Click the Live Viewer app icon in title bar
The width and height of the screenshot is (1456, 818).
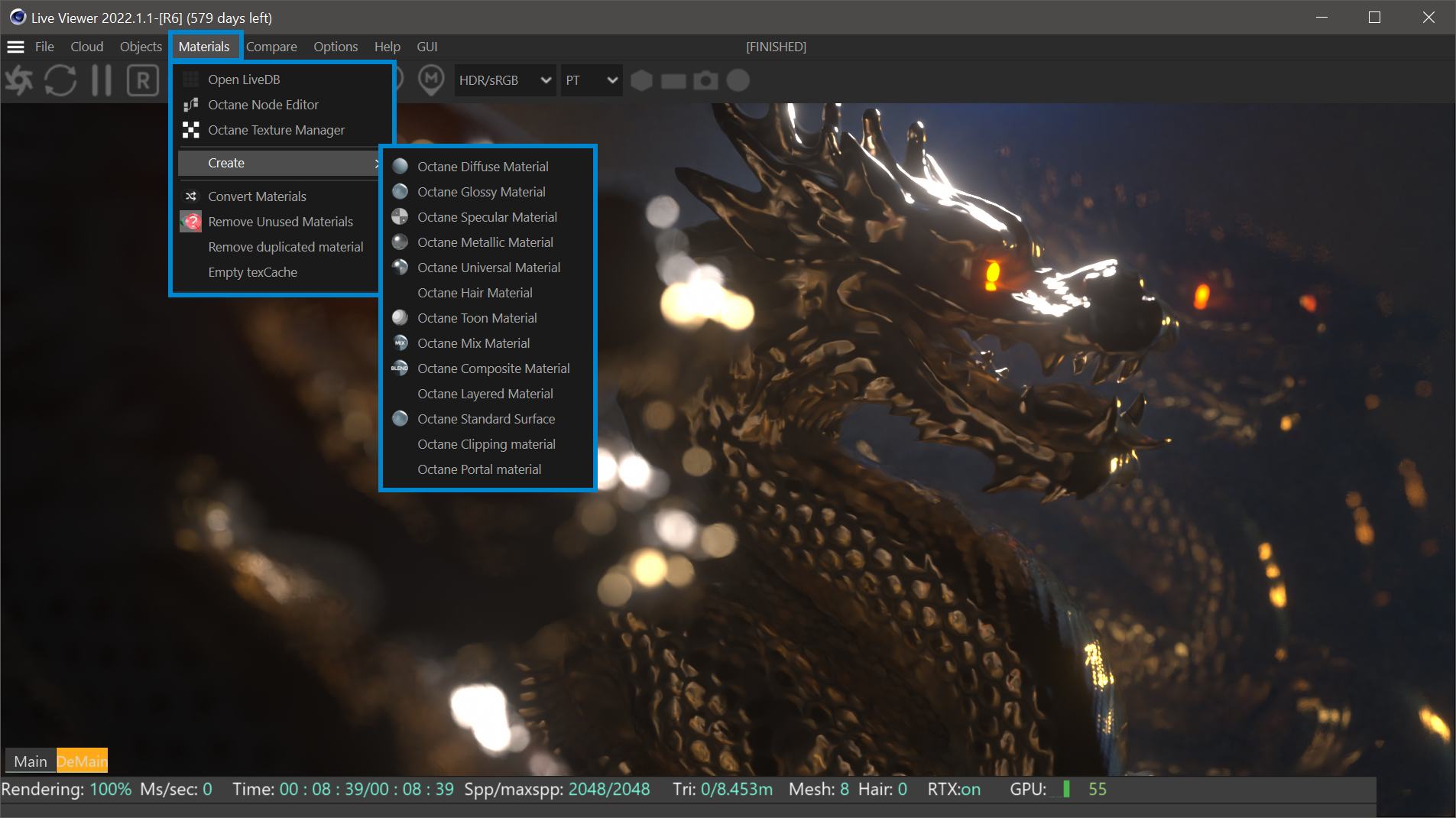coord(18,17)
